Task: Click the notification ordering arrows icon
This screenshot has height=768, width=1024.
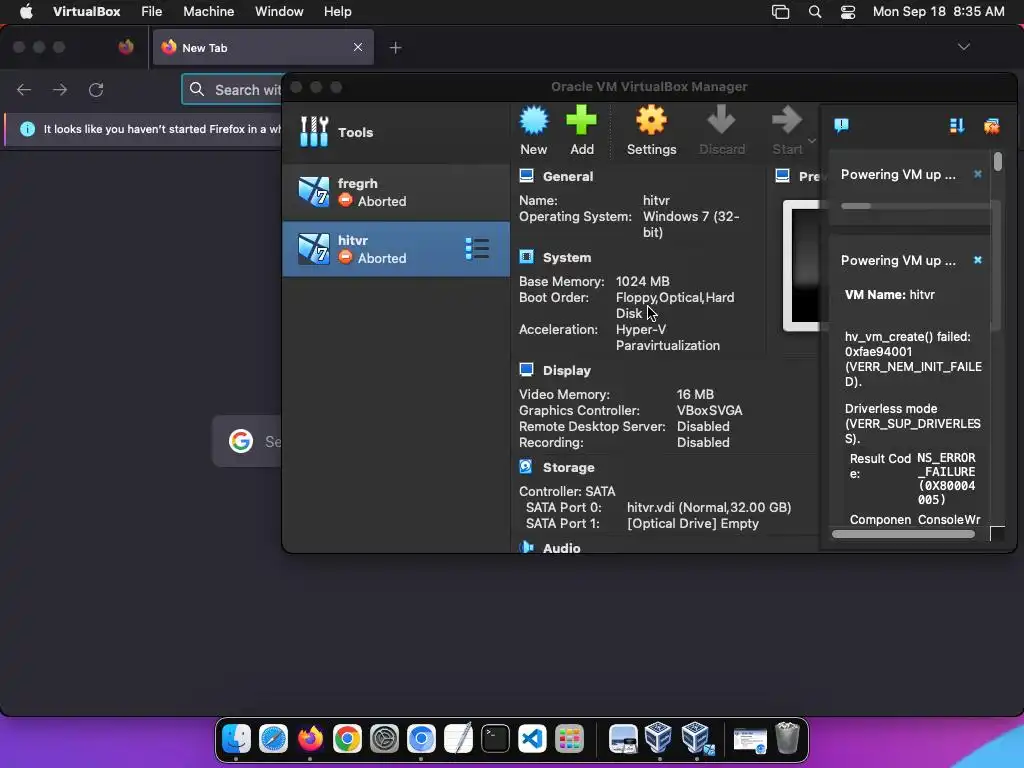Action: [957, 125]
